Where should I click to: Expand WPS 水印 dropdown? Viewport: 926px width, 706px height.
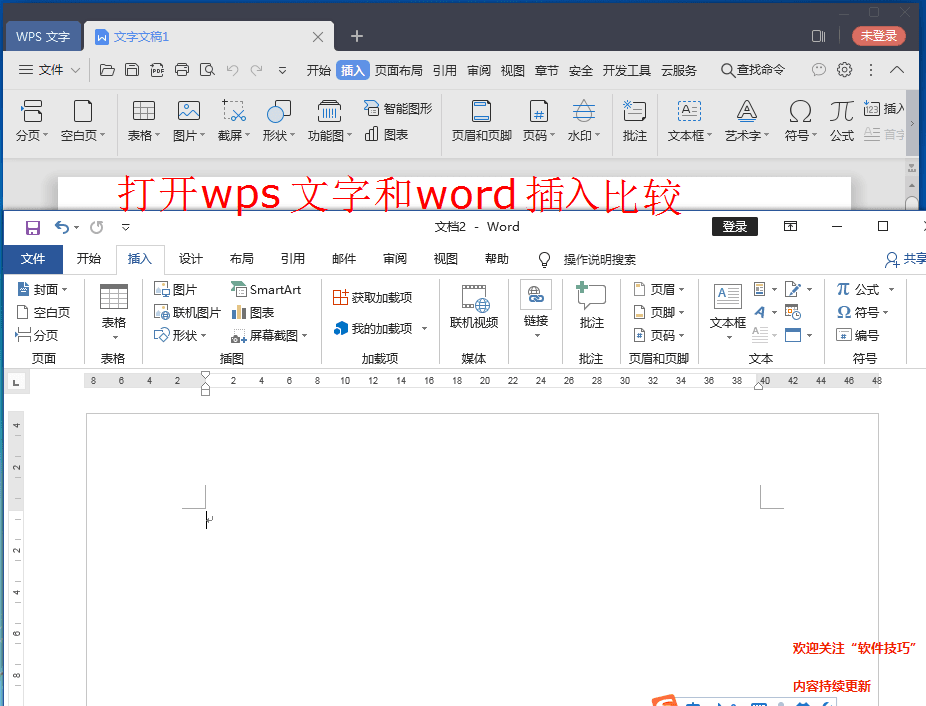598,135
